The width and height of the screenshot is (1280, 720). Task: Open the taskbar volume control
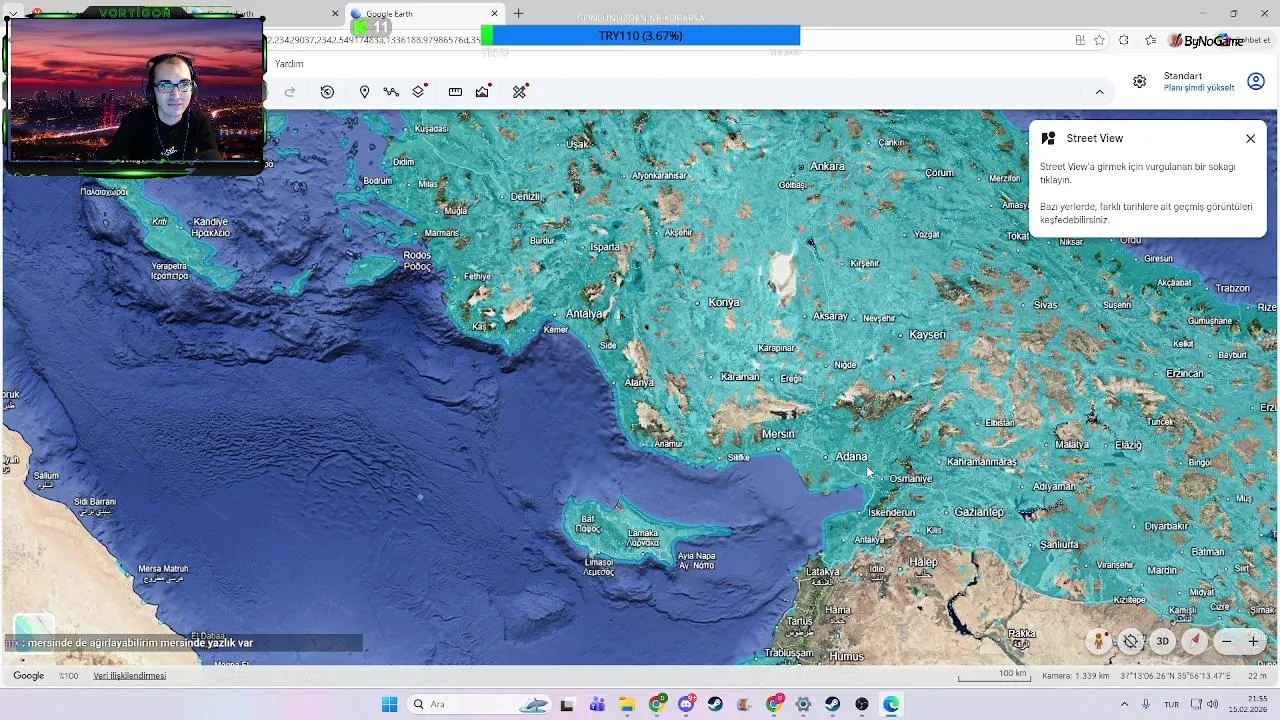1212,705
